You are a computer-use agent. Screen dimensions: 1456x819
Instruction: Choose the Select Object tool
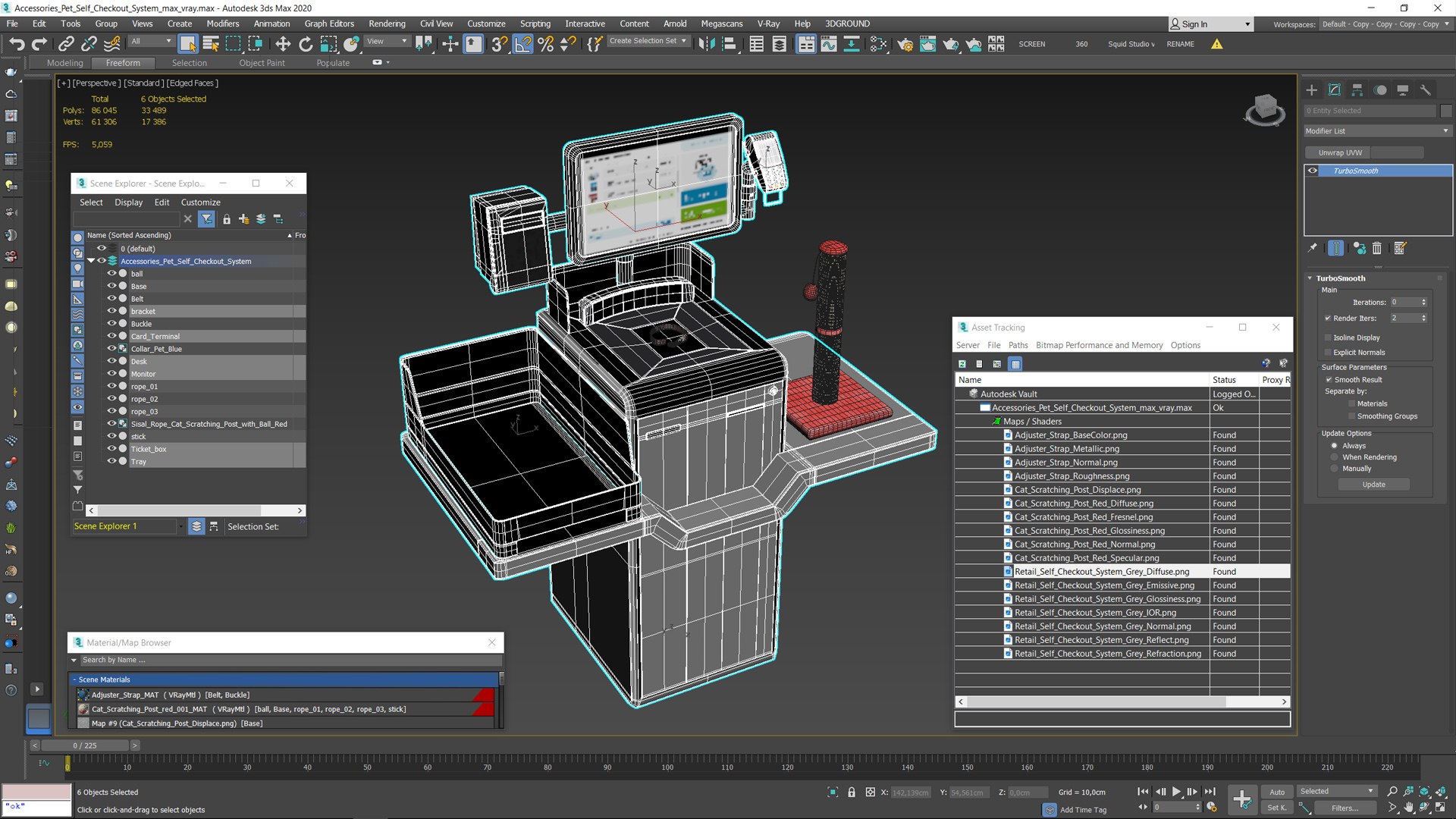(x=187, y=44)
